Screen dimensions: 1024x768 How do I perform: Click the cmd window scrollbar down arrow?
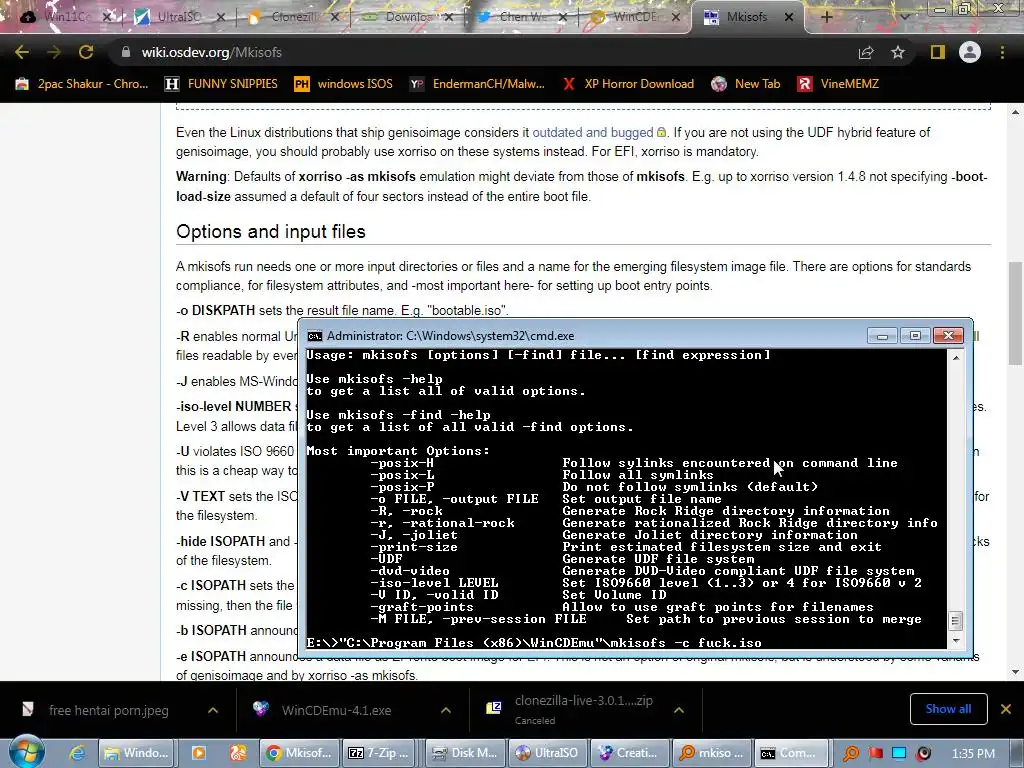coord(956,641)
